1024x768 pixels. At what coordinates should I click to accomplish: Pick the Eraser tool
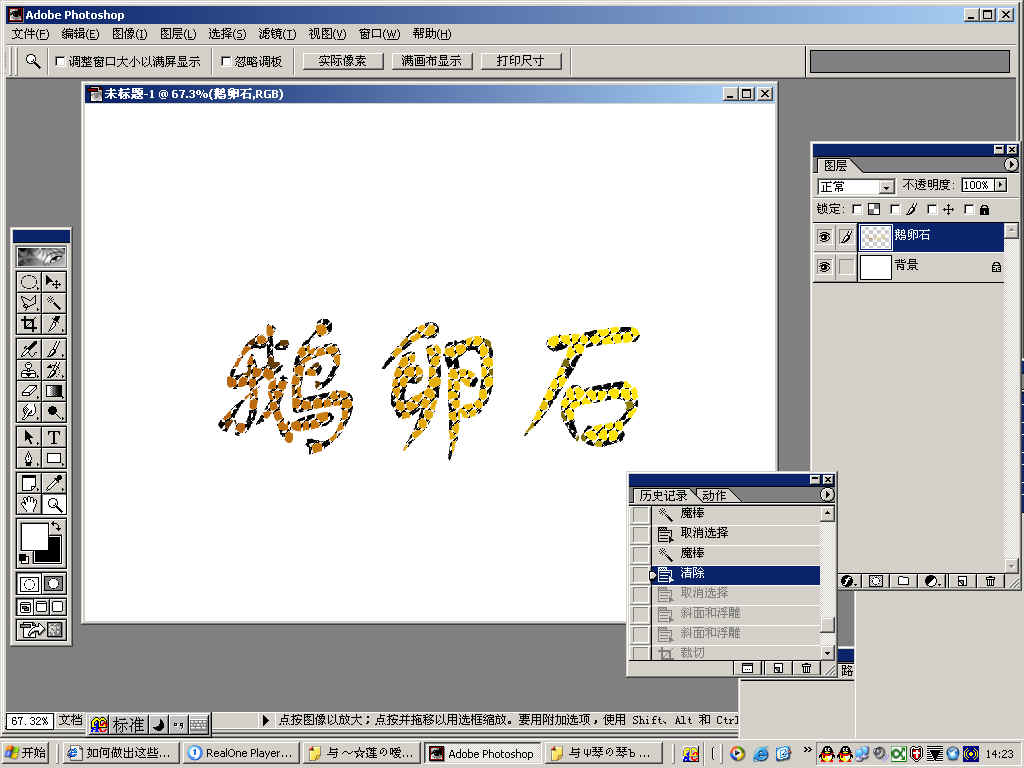point(29,391)
